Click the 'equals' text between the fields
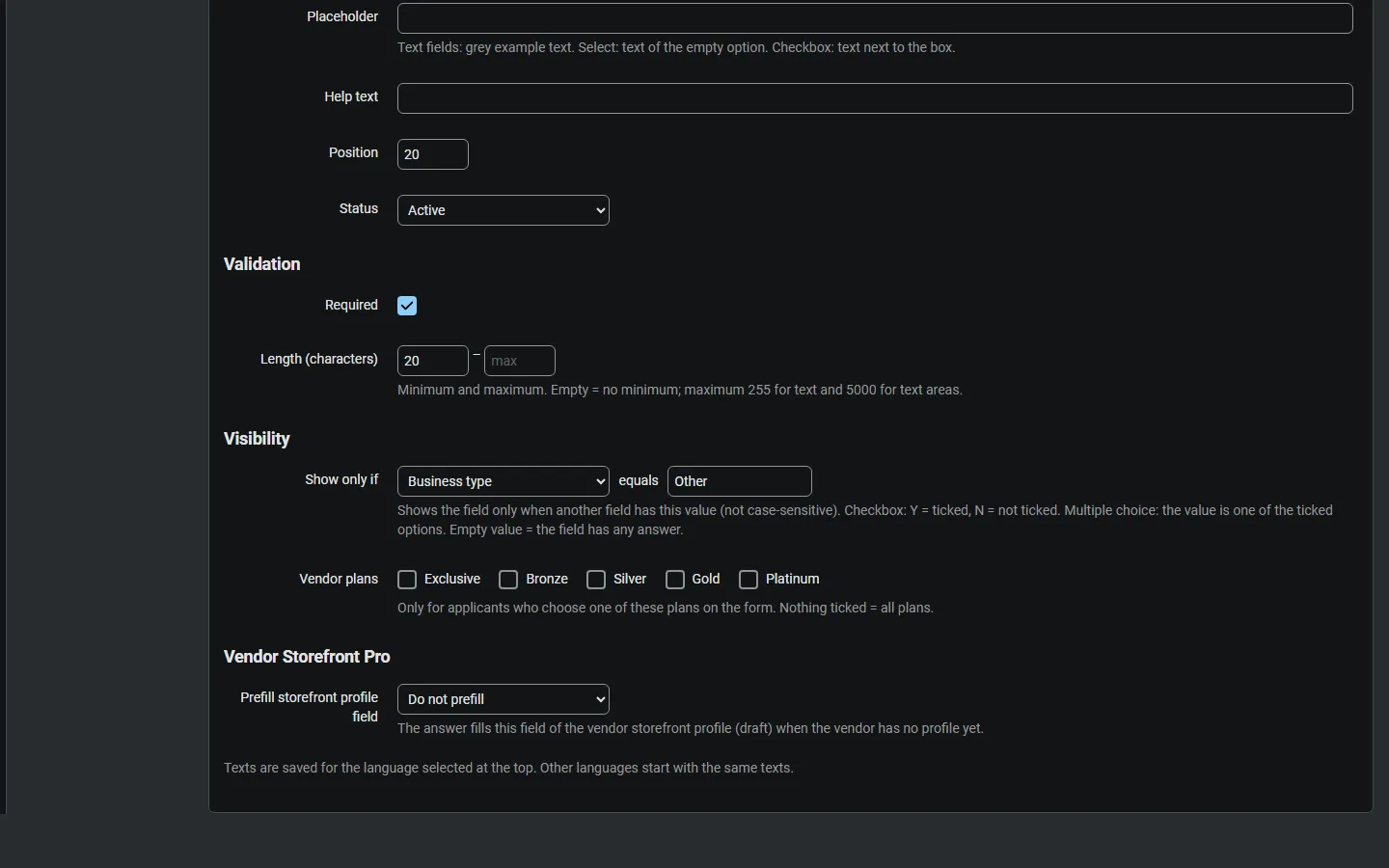1389x868 pixels. (639, 480)
